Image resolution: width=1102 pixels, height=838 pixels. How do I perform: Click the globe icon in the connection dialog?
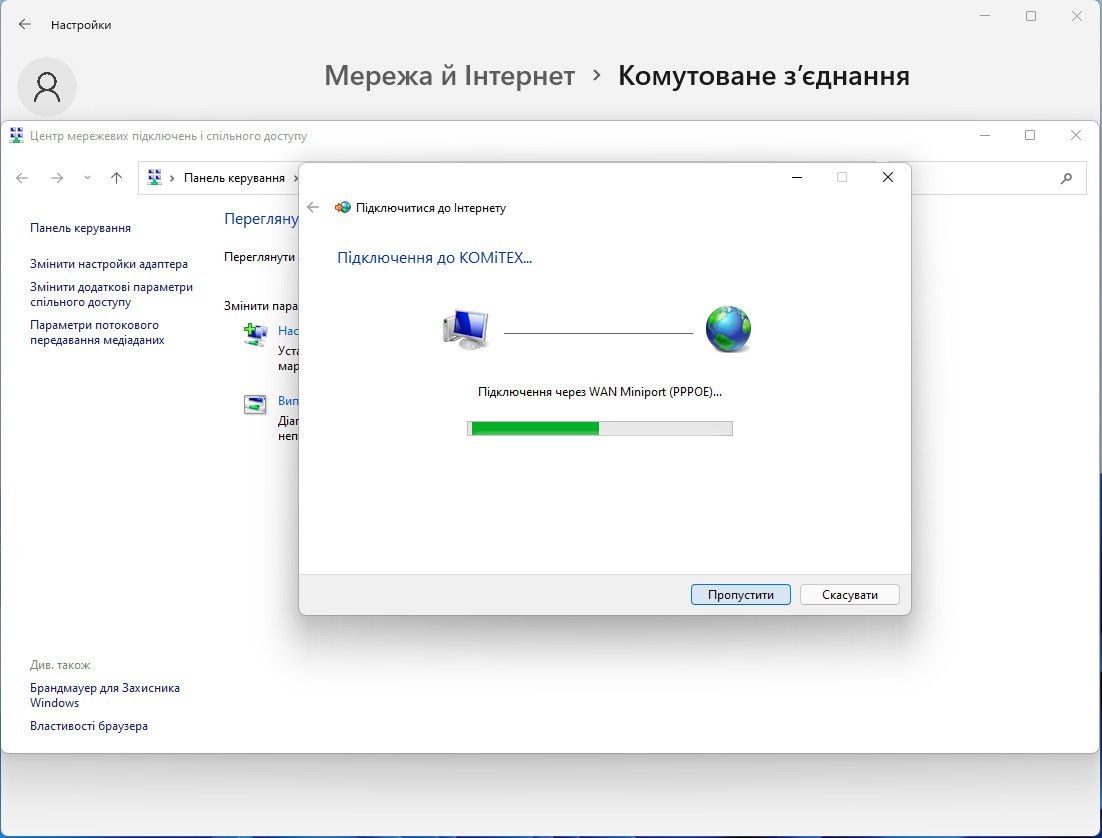coord(728,329)
